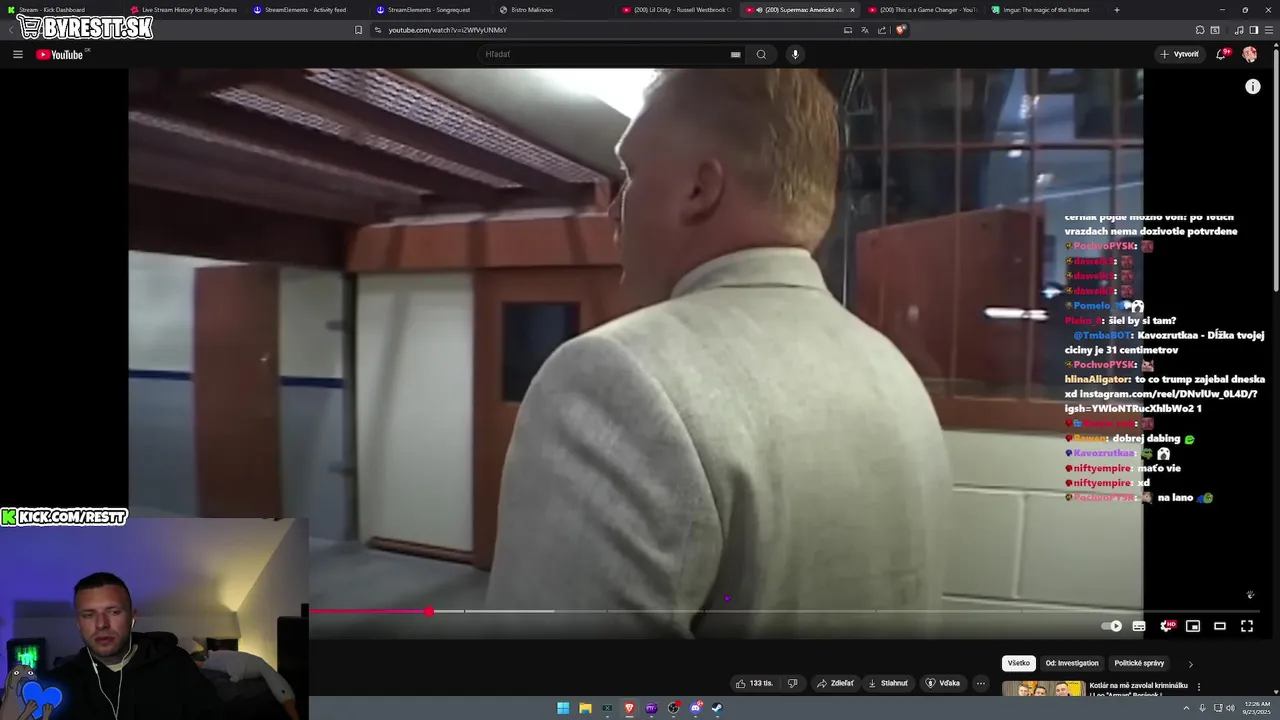The width and height of the screenshot is (1280, 720).
Task: Toggle YouTube autoplay switch
Action: (x=1111, y=626)
